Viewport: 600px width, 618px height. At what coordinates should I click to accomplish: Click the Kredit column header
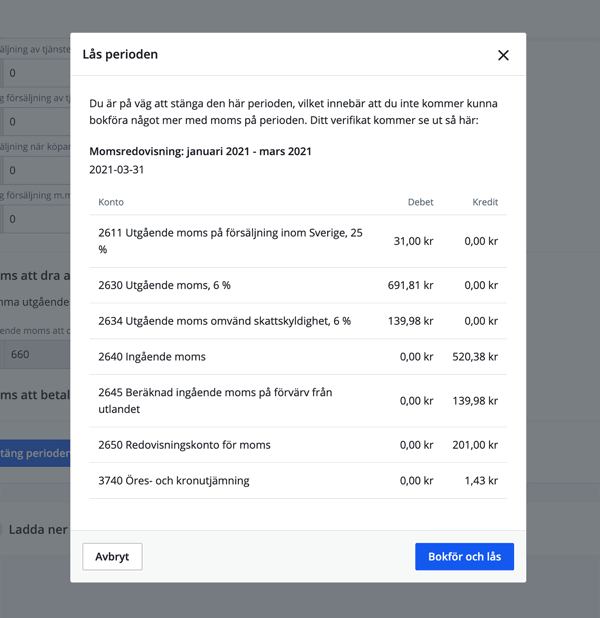[485, 202]
